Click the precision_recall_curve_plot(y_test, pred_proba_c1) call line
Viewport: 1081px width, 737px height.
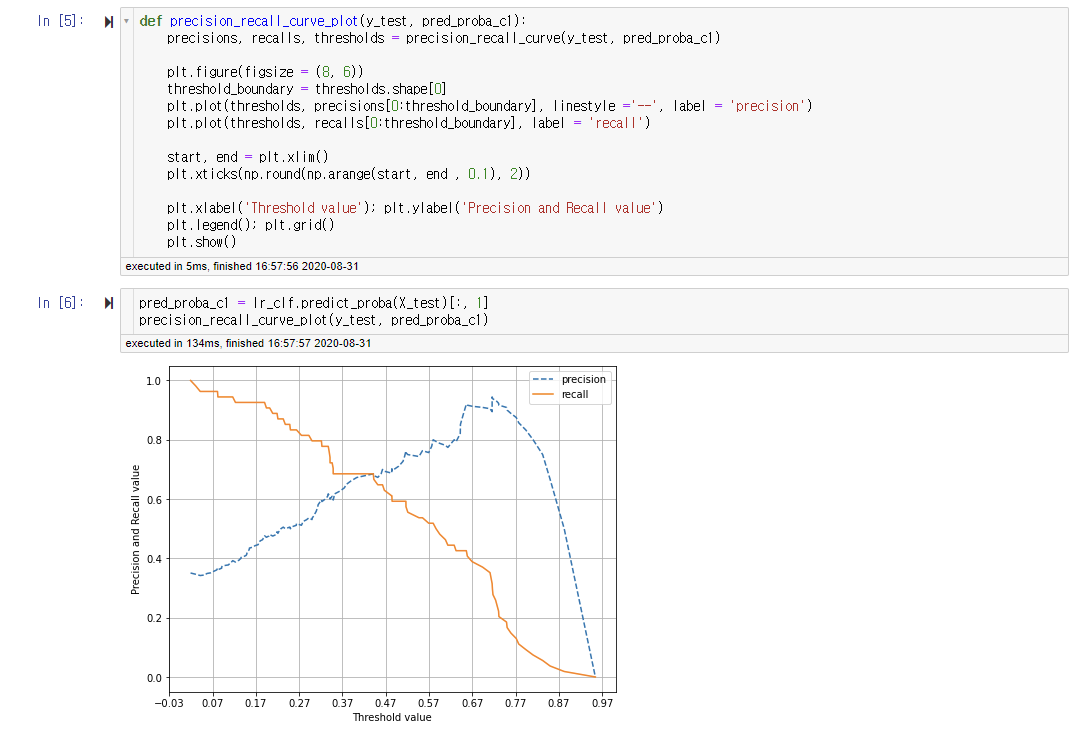(314, 320)
